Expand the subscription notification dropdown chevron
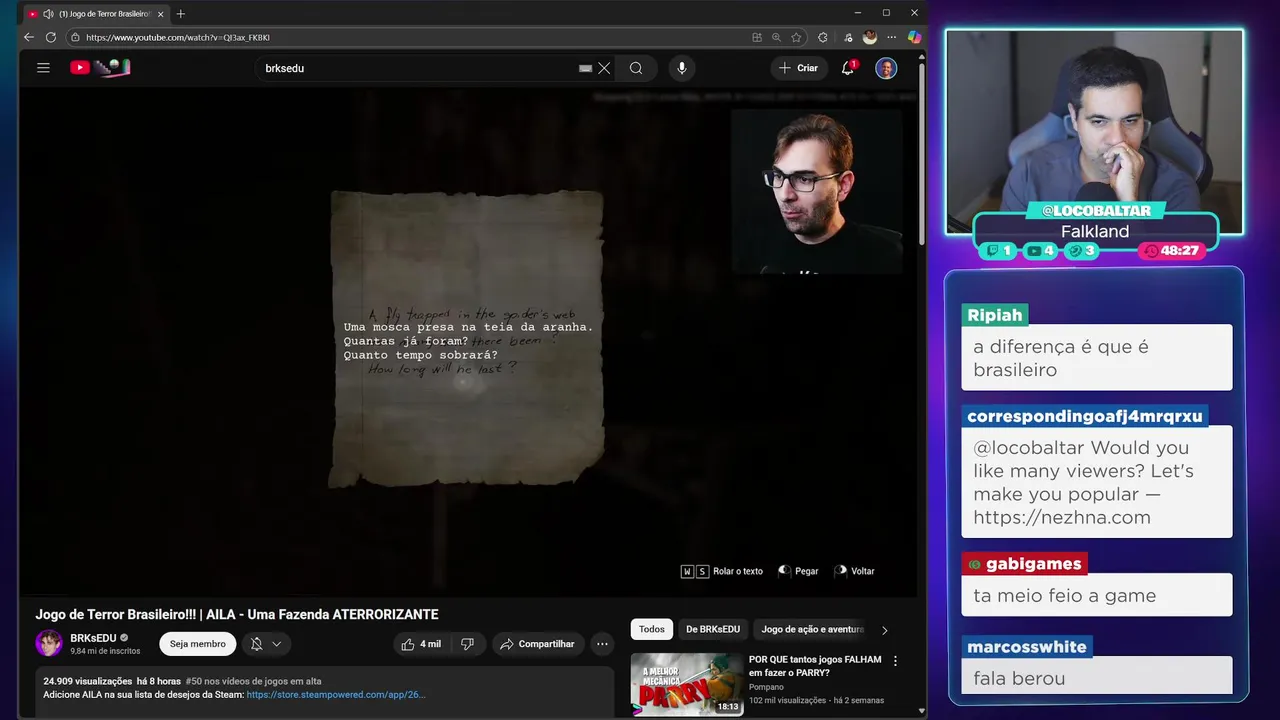 pyautogui.click(x=277, y=644)
